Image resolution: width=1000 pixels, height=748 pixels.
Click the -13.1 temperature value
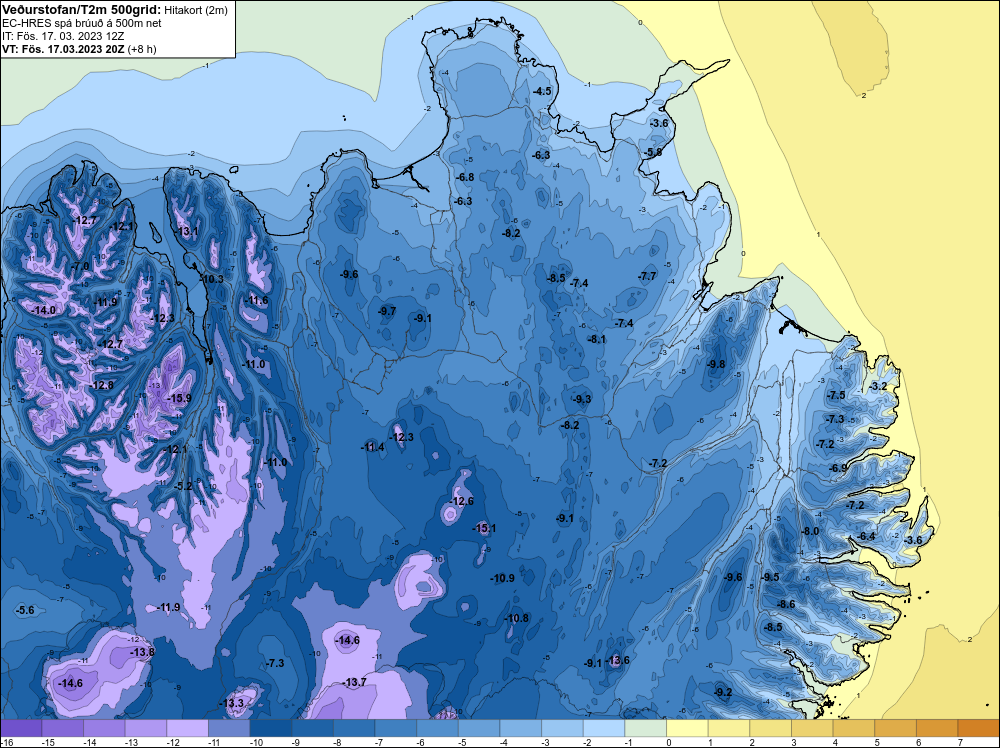(187, 231)
